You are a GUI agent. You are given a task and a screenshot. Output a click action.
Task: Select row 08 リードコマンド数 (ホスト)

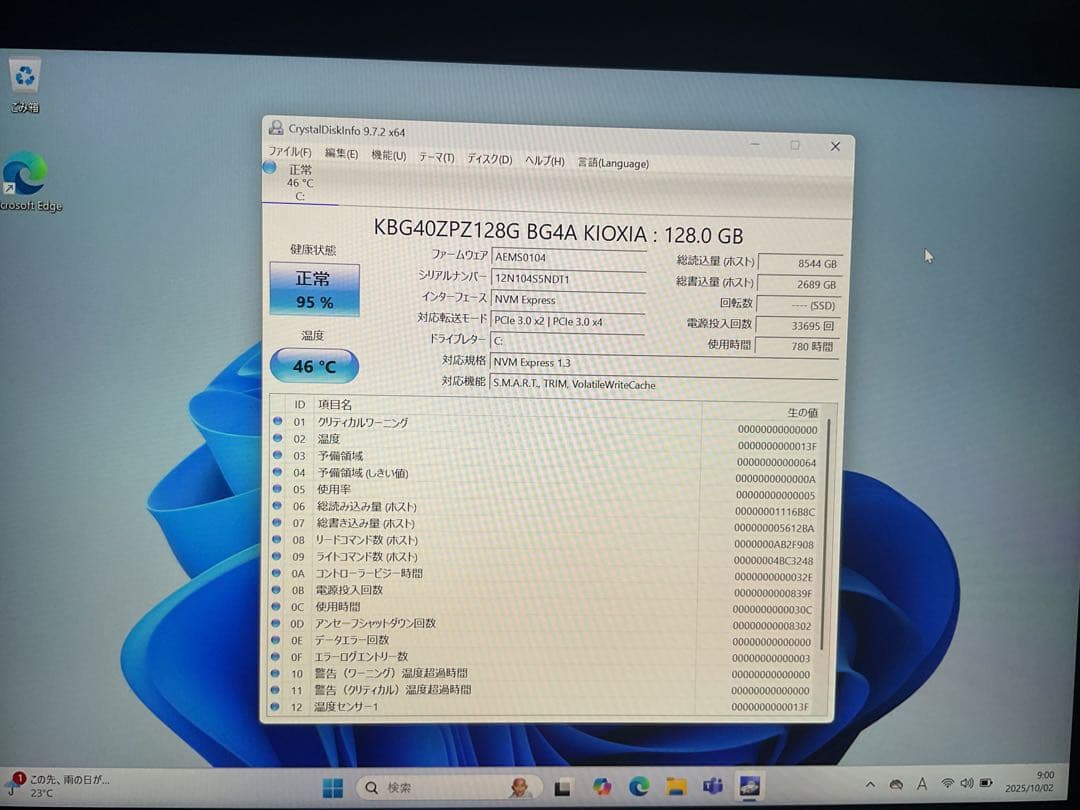[x=545, y=541]
